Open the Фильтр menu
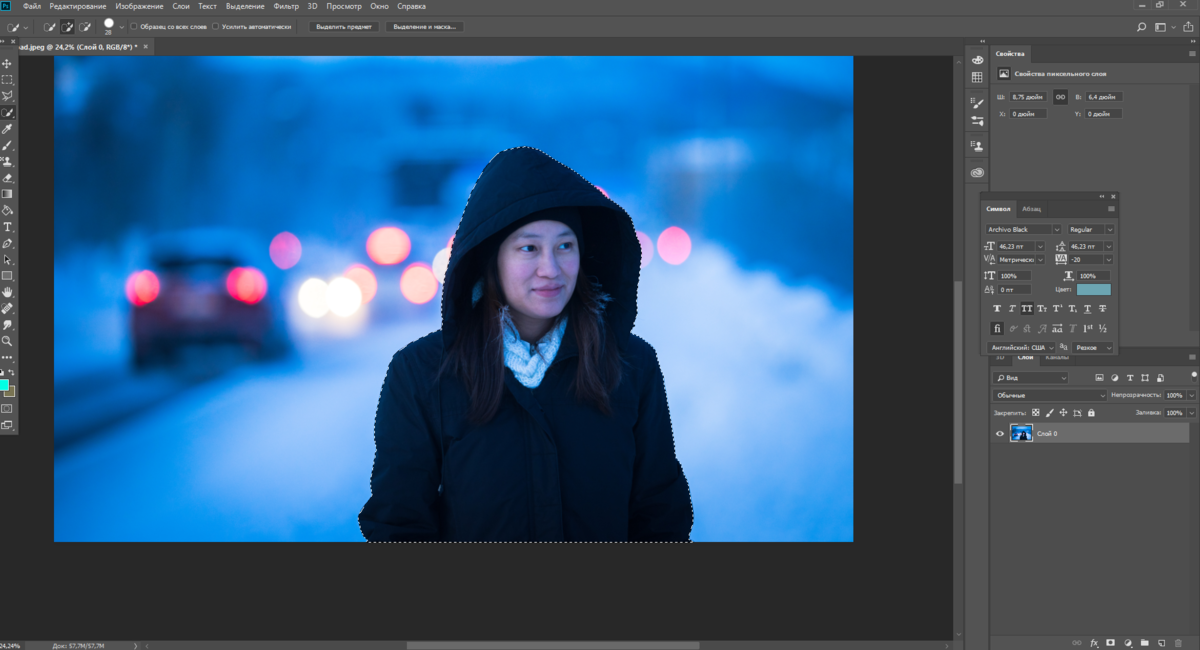Screen dimensions: 1200x650 pyautogui.click(x=286, y=6)
